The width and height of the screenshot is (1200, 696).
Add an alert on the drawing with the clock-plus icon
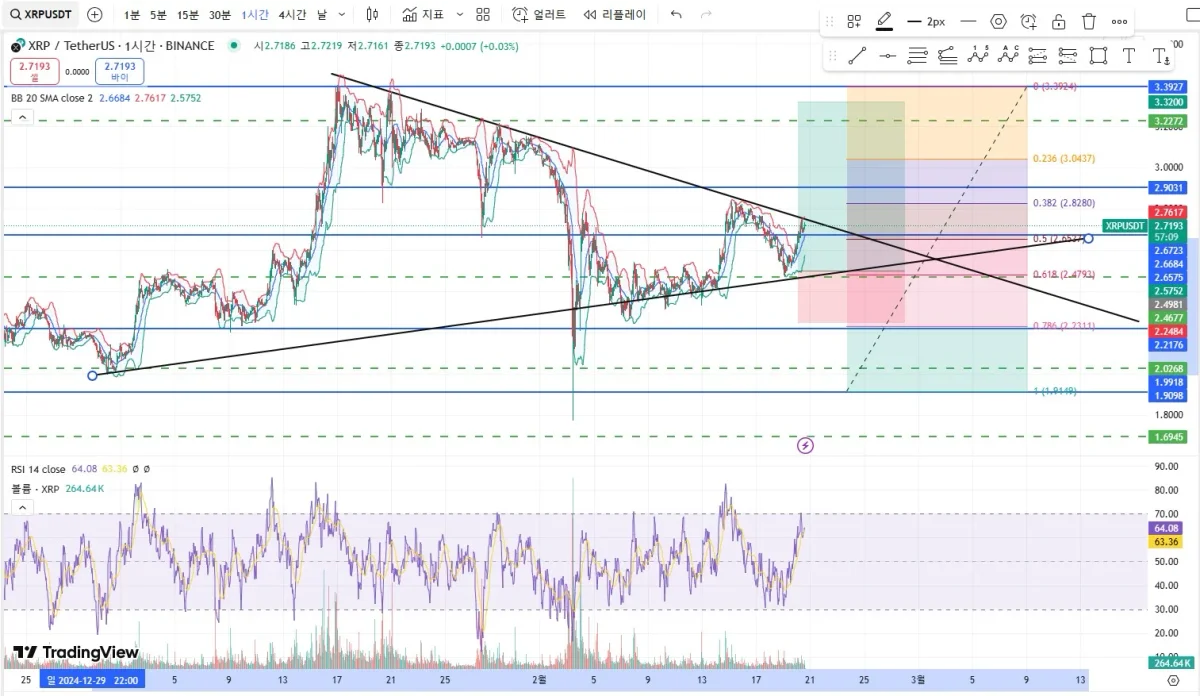coord(1029,21)
